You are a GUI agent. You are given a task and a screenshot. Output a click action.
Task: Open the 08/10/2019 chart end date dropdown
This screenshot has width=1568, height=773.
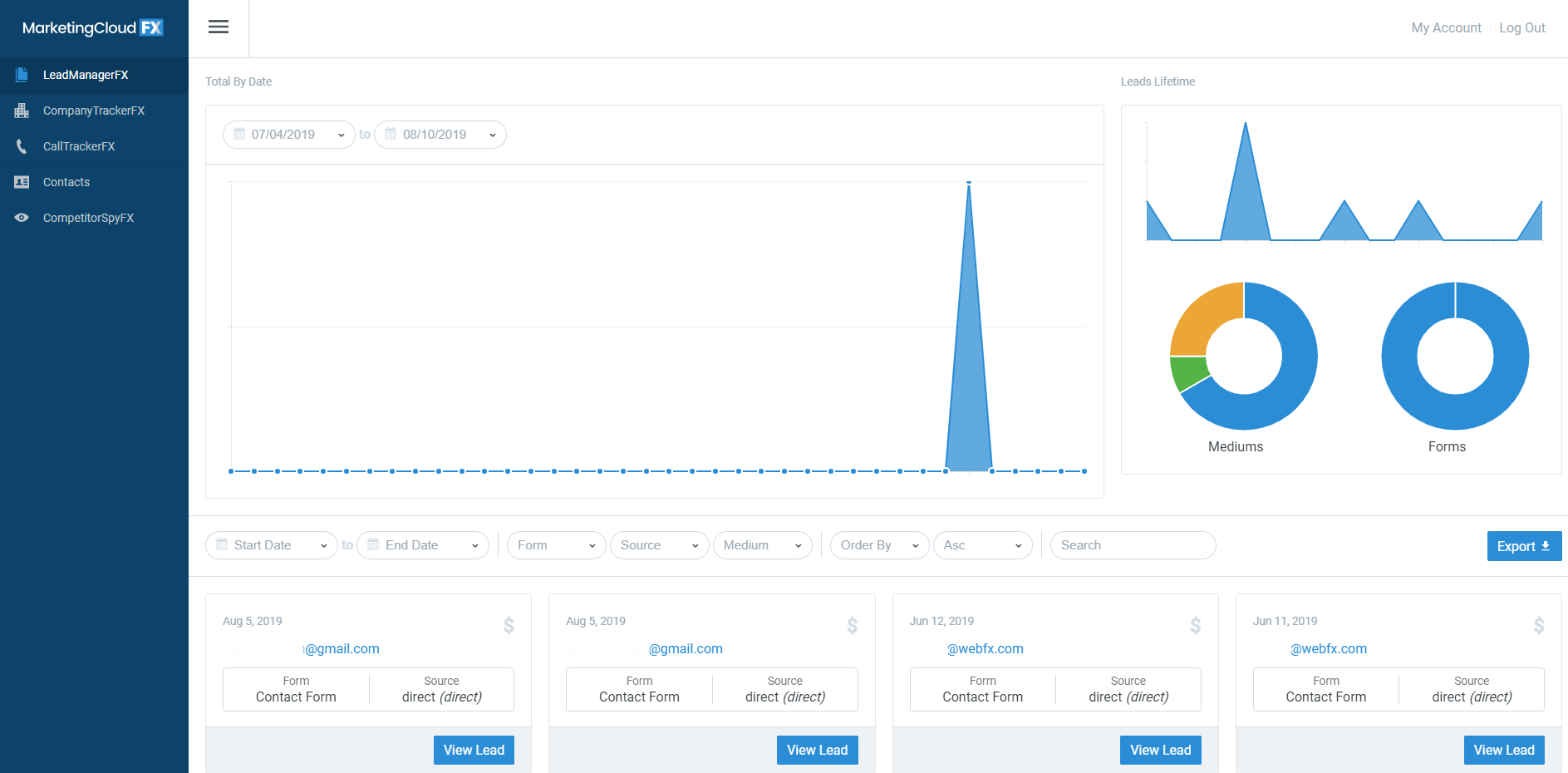click(440, 135)
